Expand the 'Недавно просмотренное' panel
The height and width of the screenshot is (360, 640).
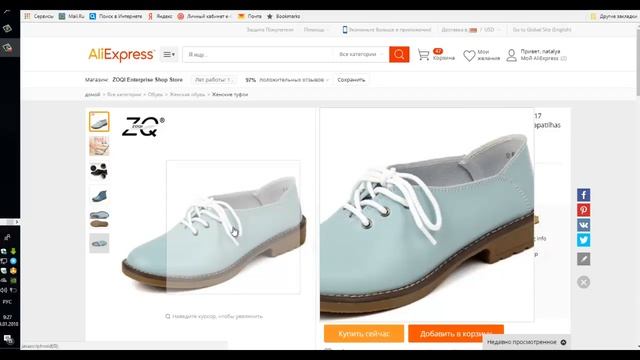pos(527,342)
